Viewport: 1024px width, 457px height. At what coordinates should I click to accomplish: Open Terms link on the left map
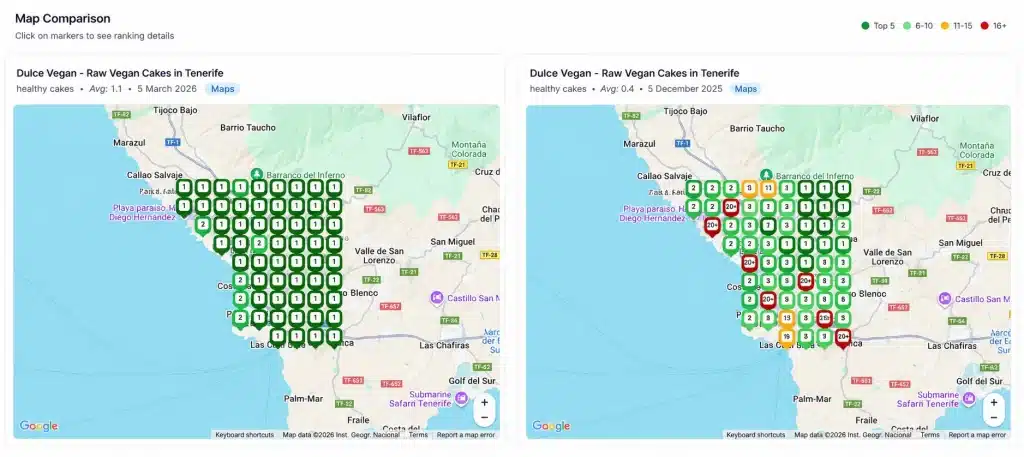(418, 435)
